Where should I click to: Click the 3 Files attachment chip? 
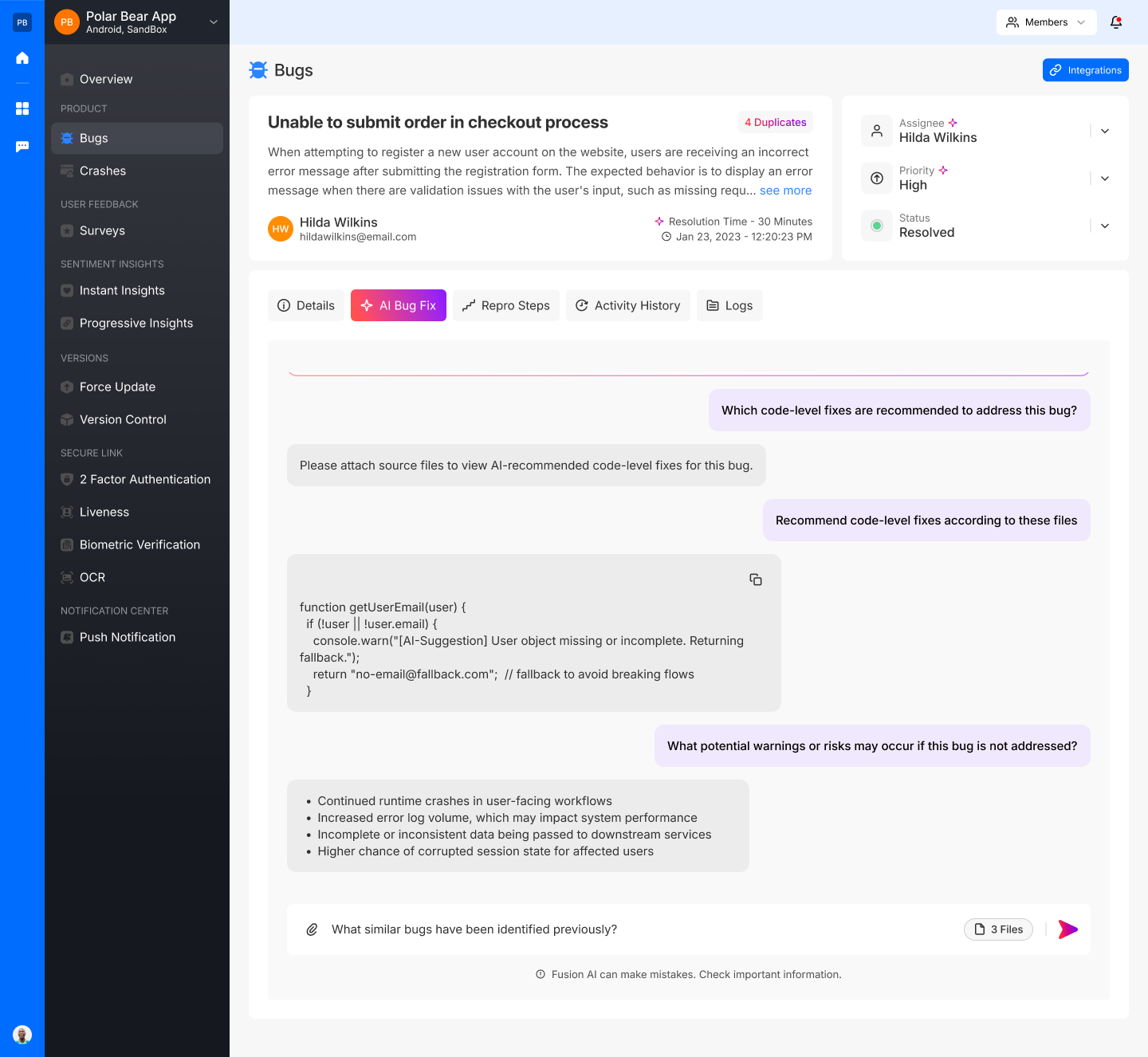click(998, 929)
